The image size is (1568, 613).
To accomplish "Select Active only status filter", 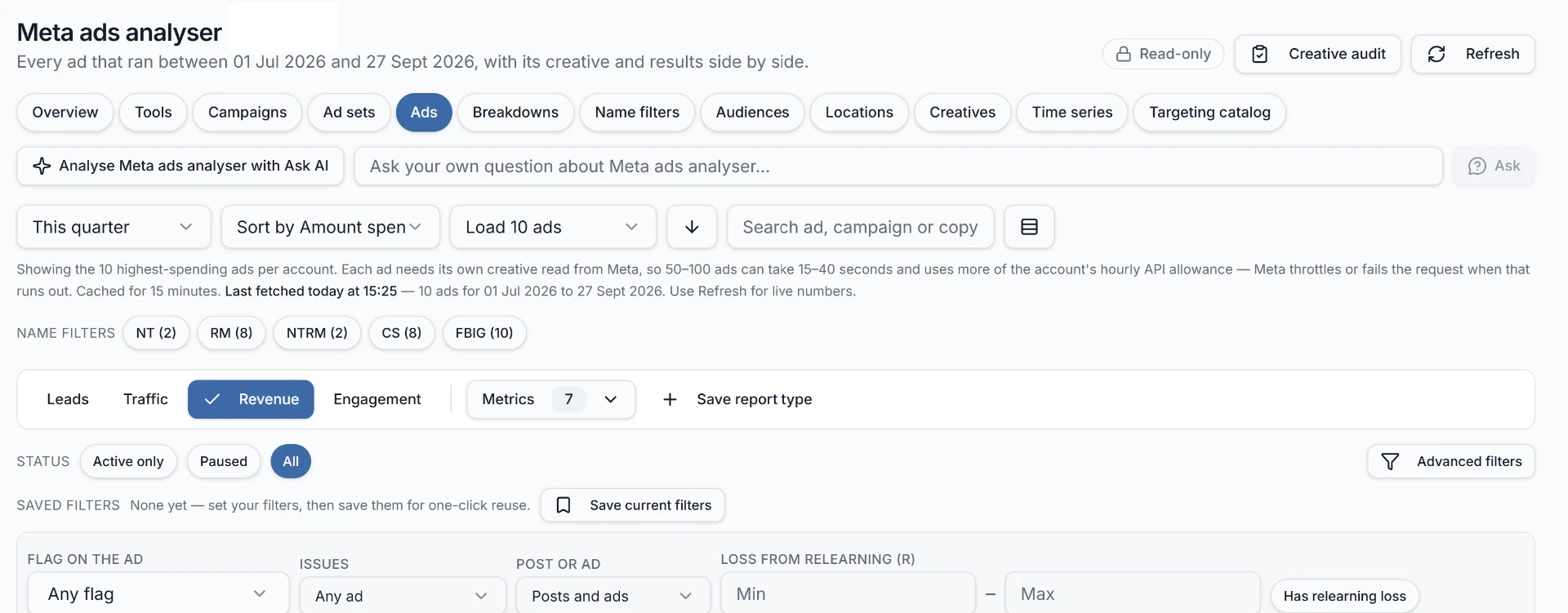I will [x=128, y=461].
